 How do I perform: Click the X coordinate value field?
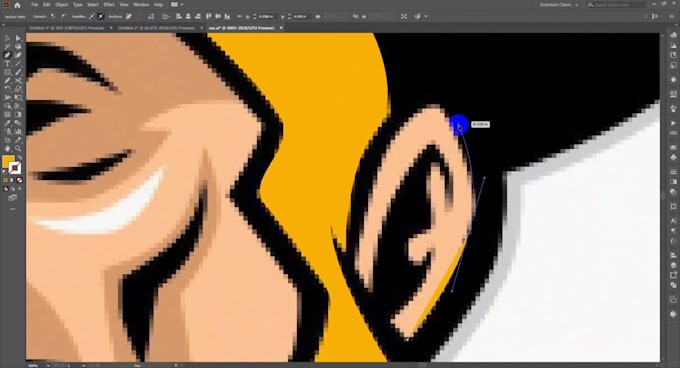(x=265, y=16)
